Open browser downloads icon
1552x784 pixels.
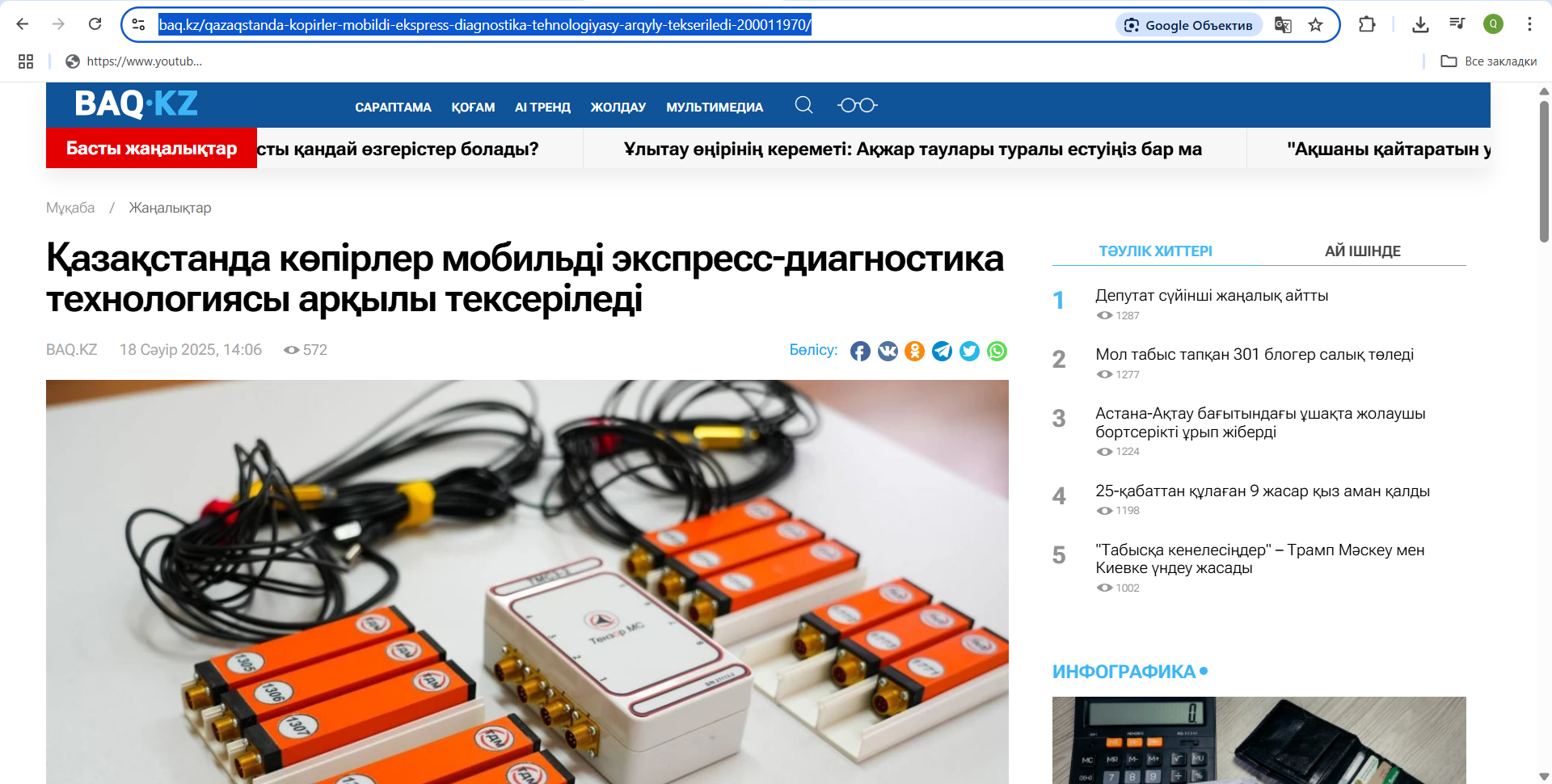(1420, 24)
